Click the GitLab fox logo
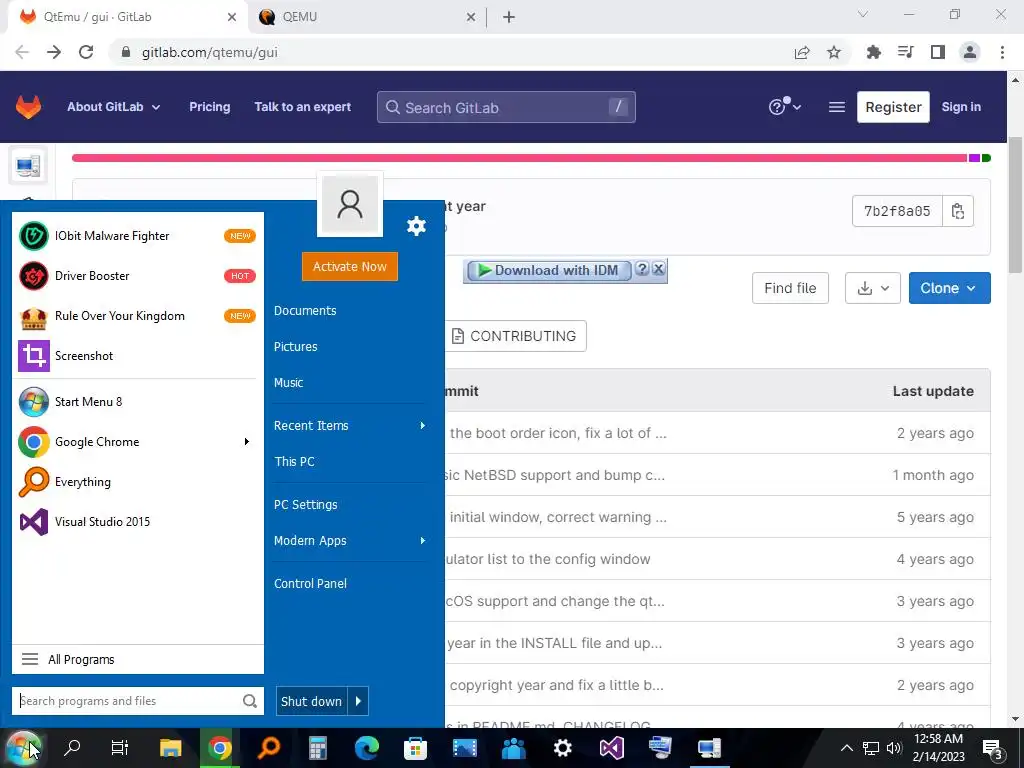This screenshot has height=768, width=1024. click(x=28, y=106)
